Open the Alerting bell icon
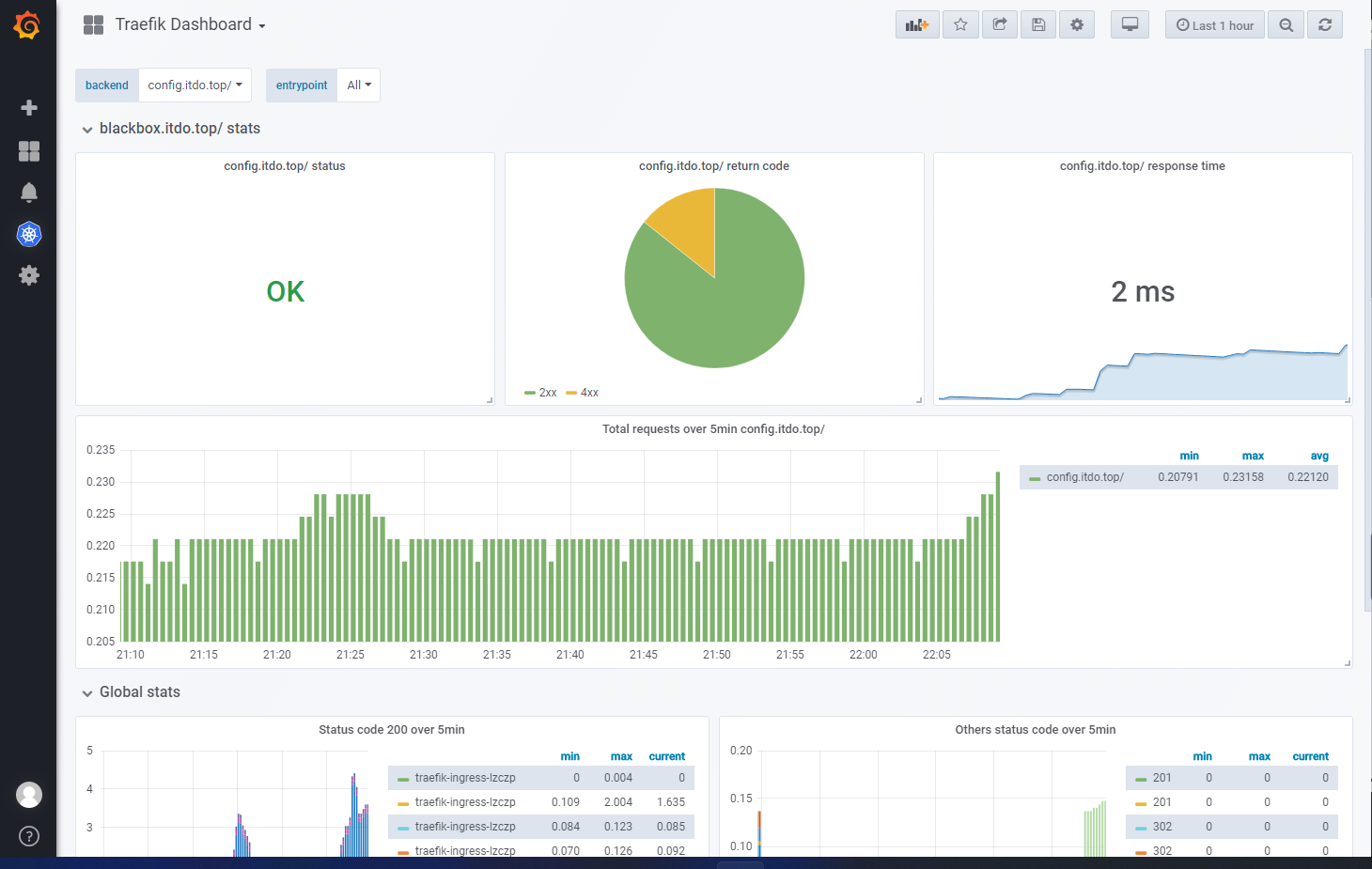 click(29, 193)
